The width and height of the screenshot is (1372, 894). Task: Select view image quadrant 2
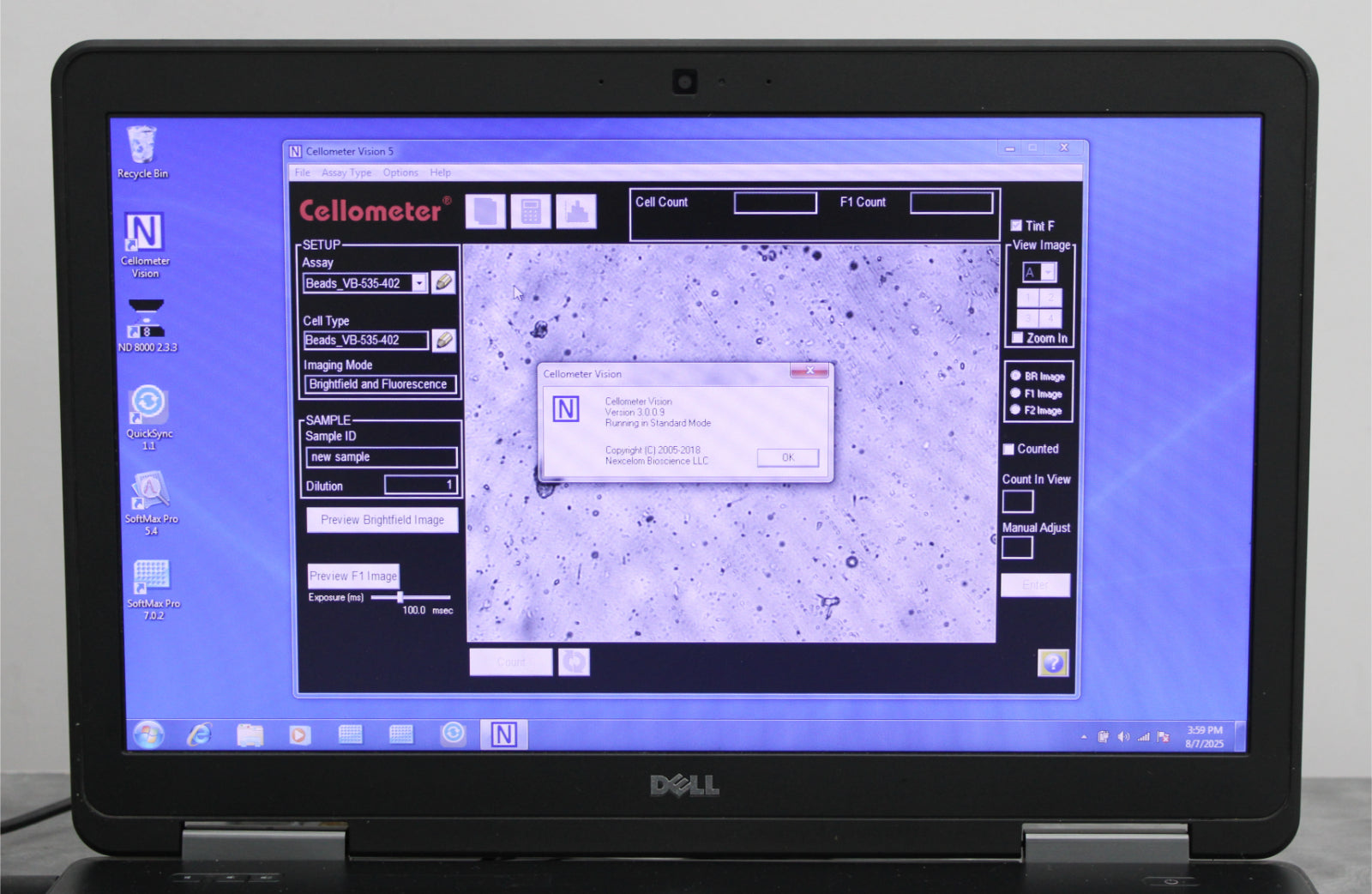tap(1051, 298)
